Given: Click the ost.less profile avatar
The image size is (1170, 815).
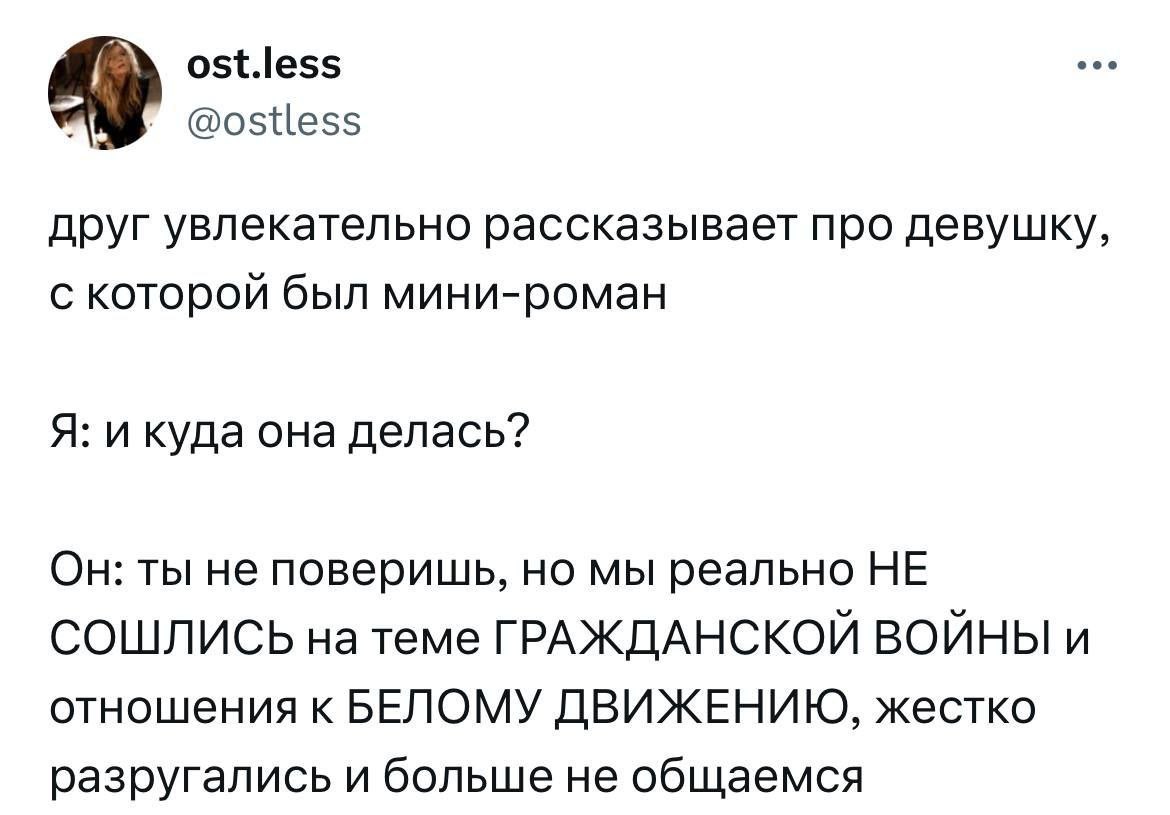Looking at the screenshot, I should click(x=104, y=93).
